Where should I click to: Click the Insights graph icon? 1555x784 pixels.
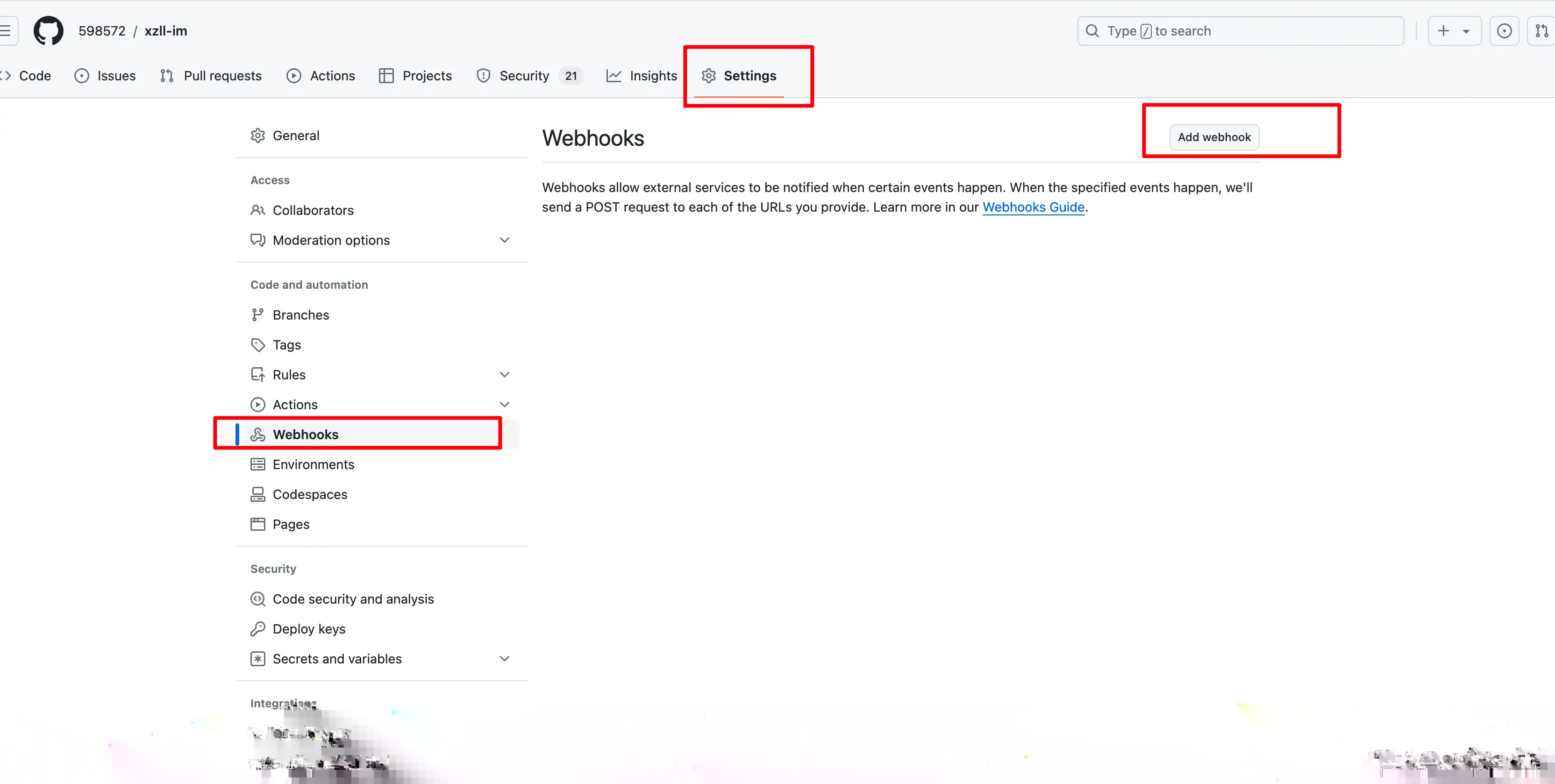coord(614,75)
